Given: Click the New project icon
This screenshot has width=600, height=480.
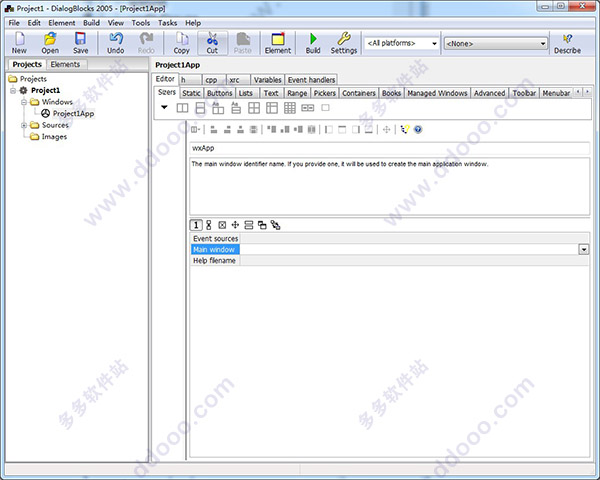Looking at the screenshot, I should 19,39.
